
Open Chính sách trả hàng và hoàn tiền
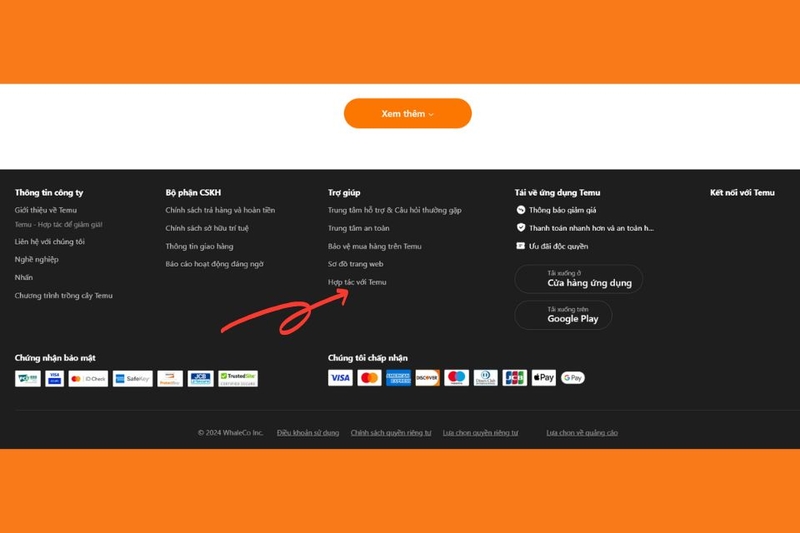pos(220,210)
